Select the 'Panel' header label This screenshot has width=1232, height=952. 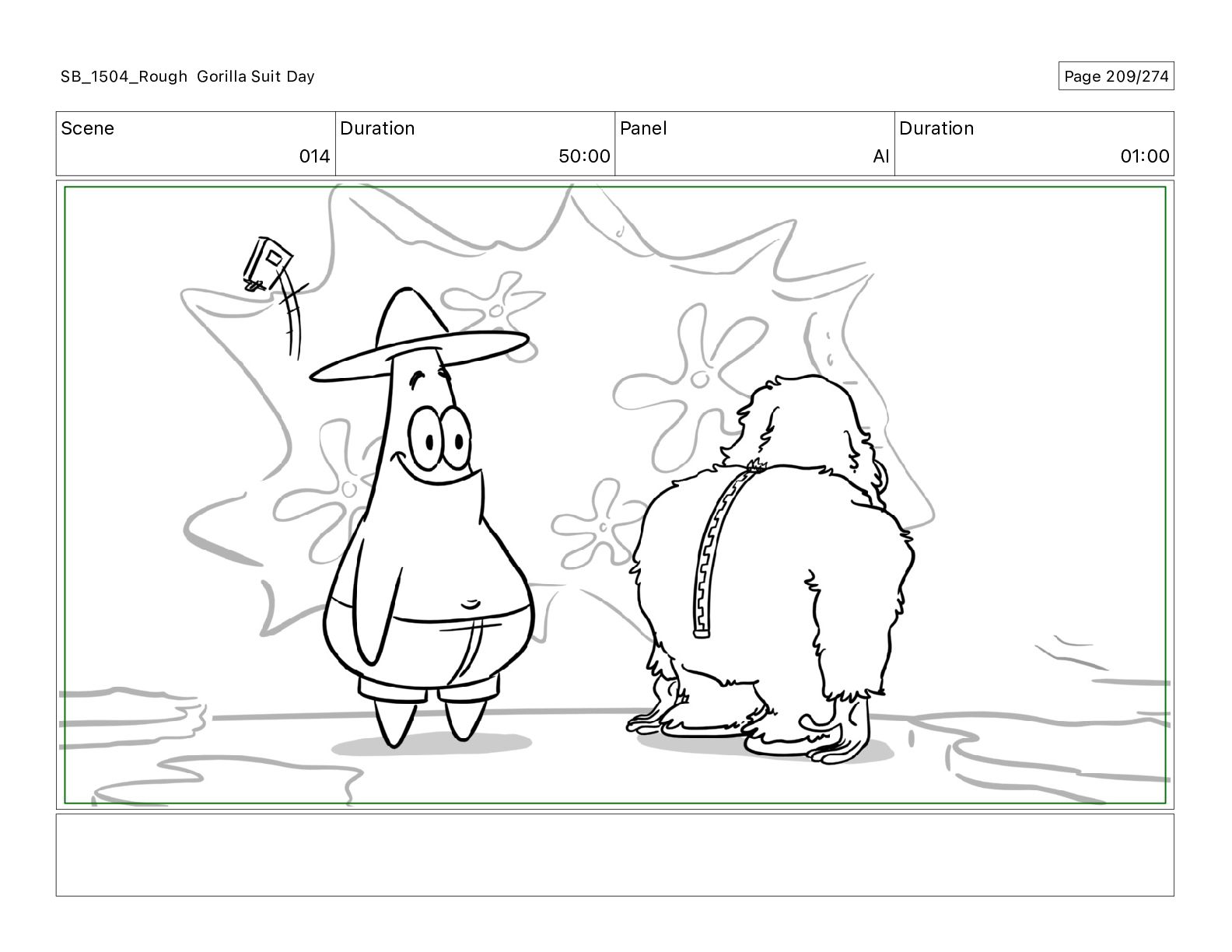[x=643, y=128]
